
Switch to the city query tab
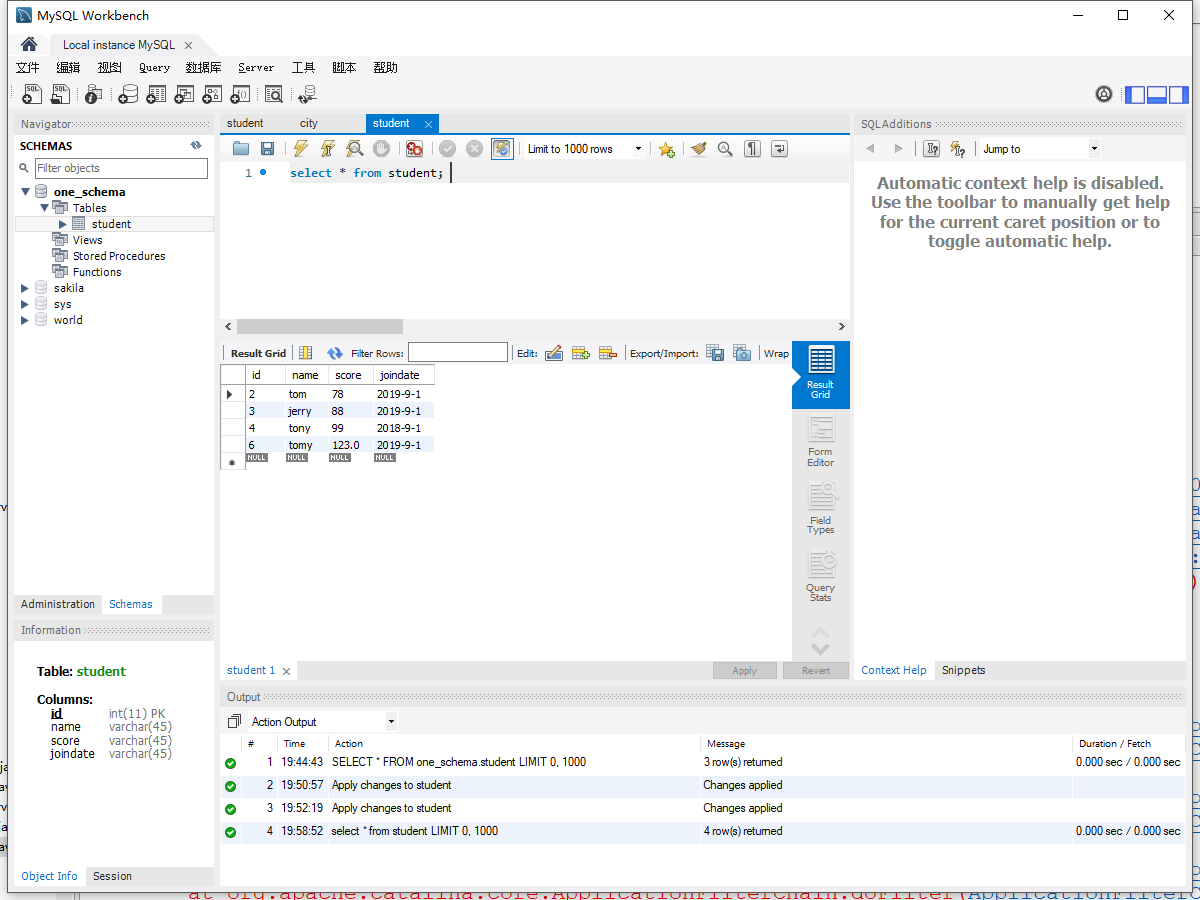(309, 123)
